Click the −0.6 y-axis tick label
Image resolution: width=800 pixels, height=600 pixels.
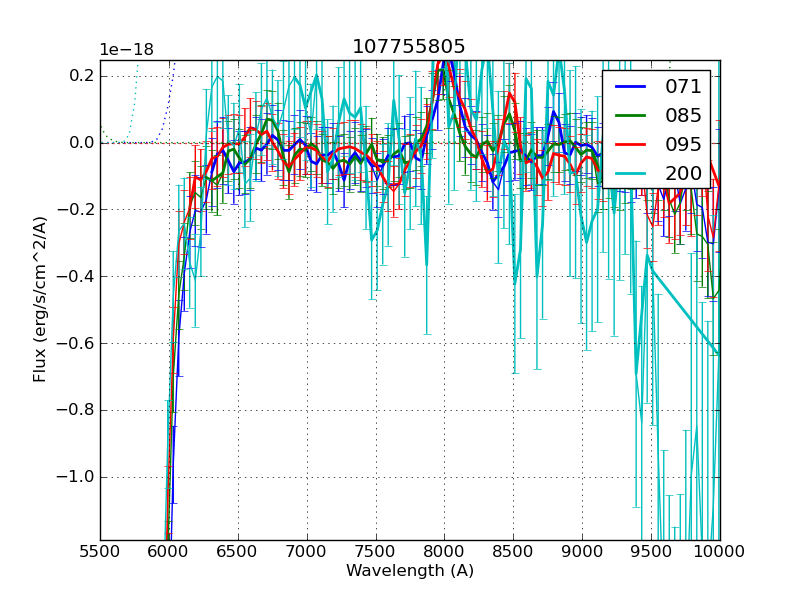(x=74, y=343)
